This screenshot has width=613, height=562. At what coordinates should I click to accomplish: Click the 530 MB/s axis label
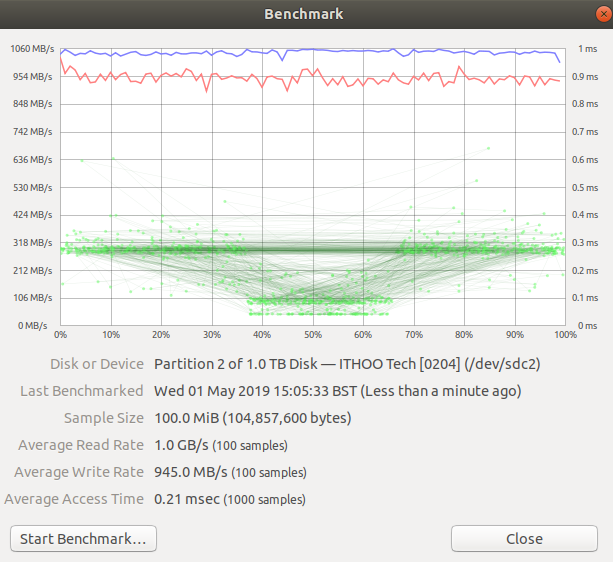32,188
